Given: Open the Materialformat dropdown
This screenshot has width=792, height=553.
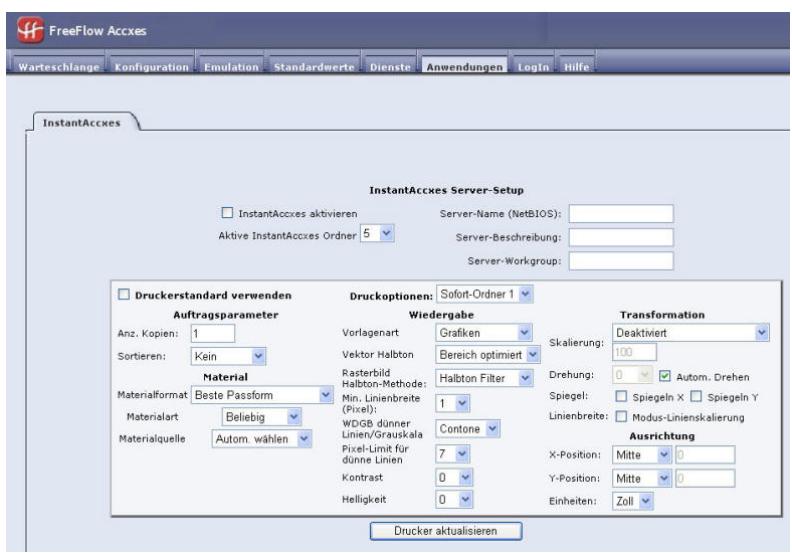Looking at the screenshot, I should tap(262, 395).
